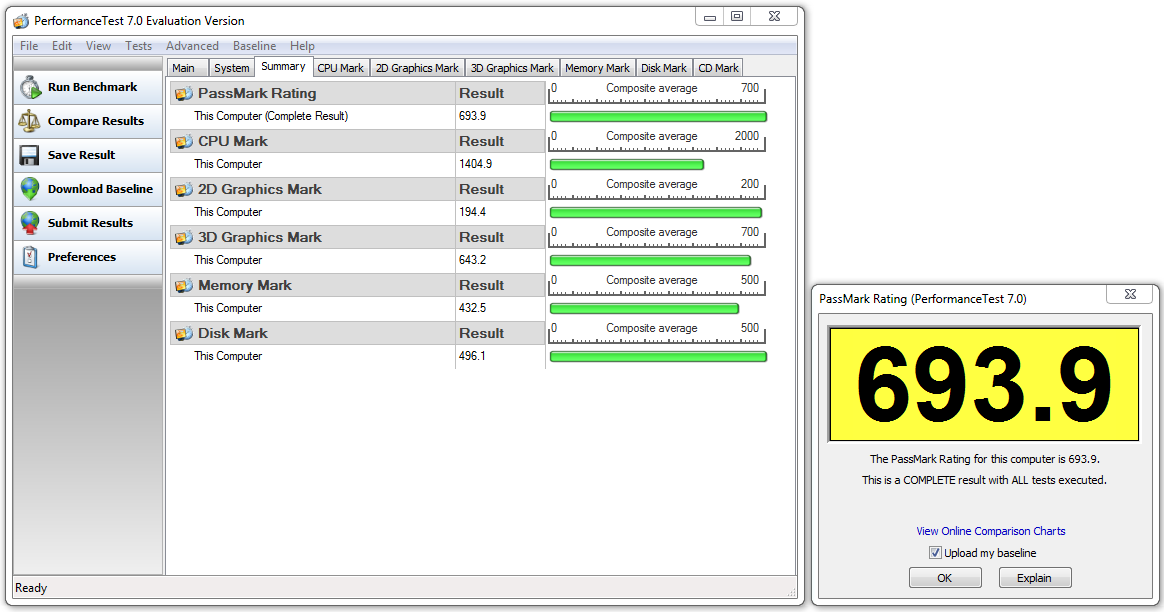Close the PassMark Rating dialog
The width and height of the screenshot is (1164, 612).
1131,294
